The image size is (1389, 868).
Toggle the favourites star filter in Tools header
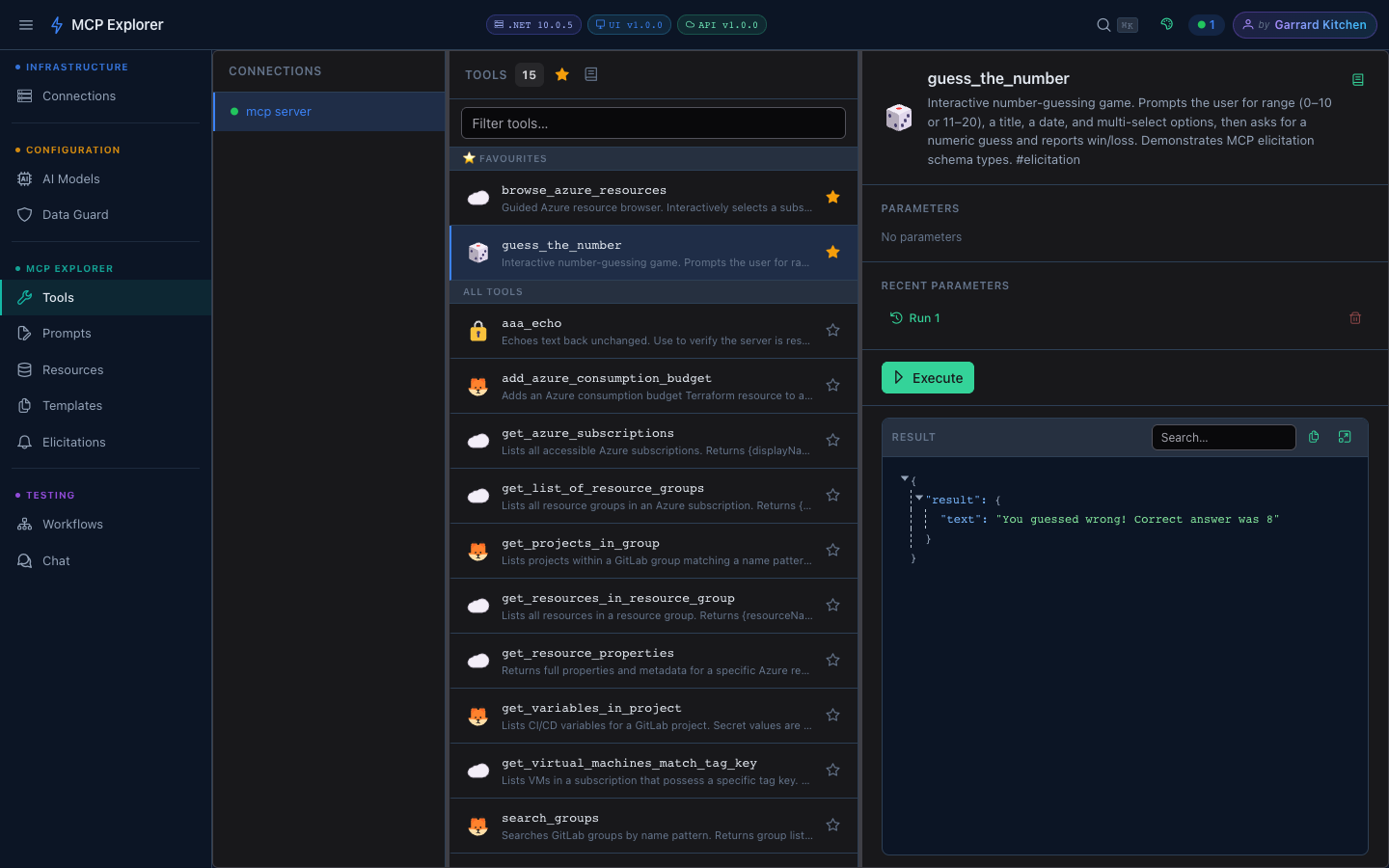[x=562, y=74]
